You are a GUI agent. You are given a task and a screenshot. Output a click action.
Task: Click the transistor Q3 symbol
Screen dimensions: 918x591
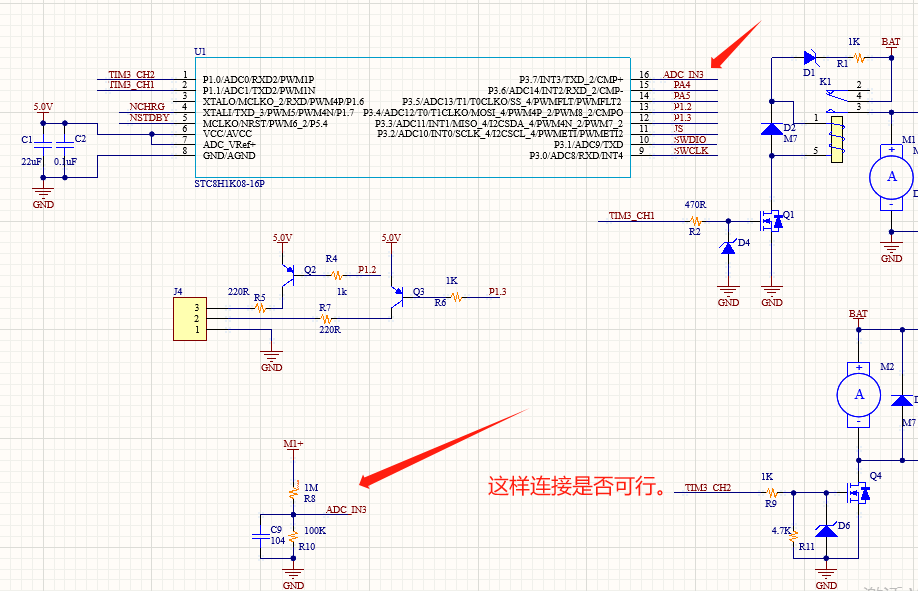398,296
